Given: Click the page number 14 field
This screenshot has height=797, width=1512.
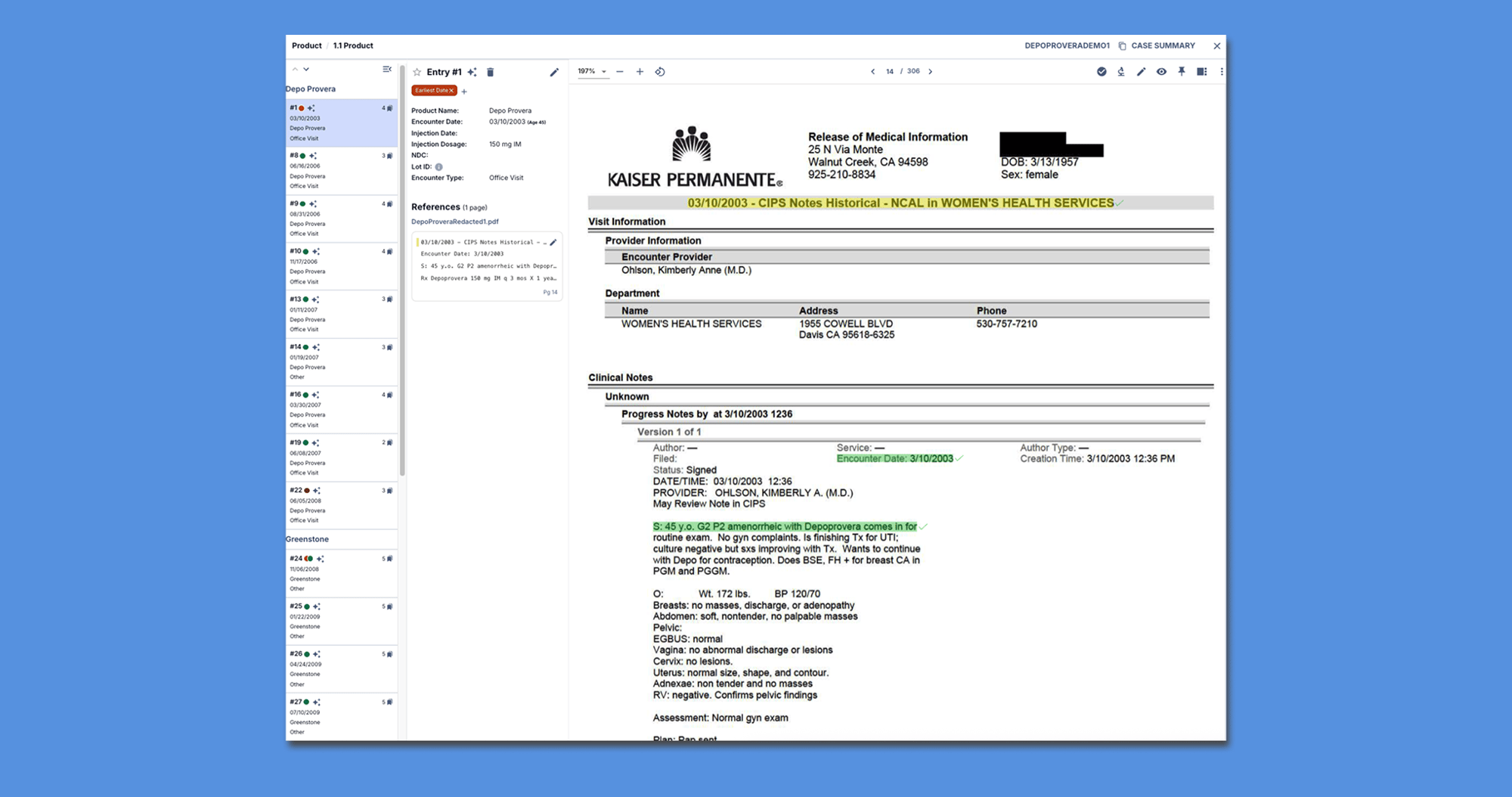Looking at the screenshot, I should pos(890,72).
